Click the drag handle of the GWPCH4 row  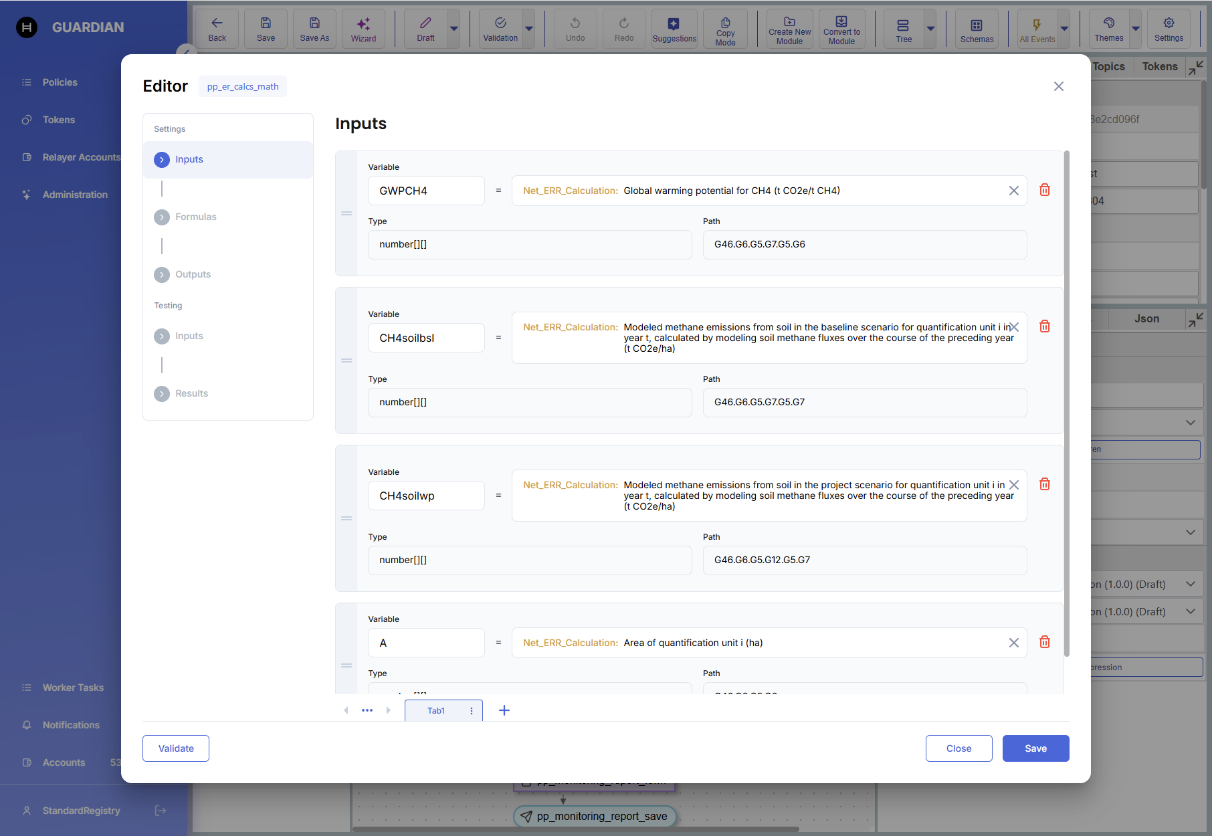(347, 213)
